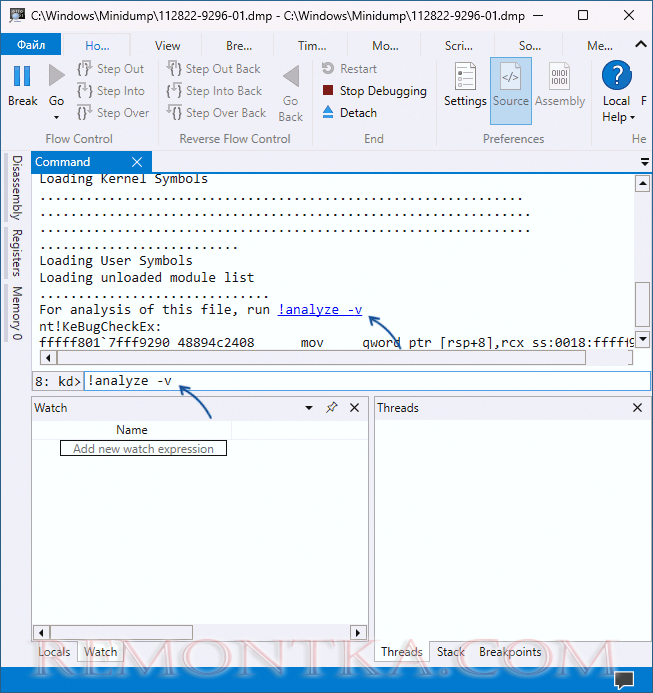Select the Threads bottom tab
Image resolution: width=653 pixels, height=693 pixels.
[x=401, y=652]
